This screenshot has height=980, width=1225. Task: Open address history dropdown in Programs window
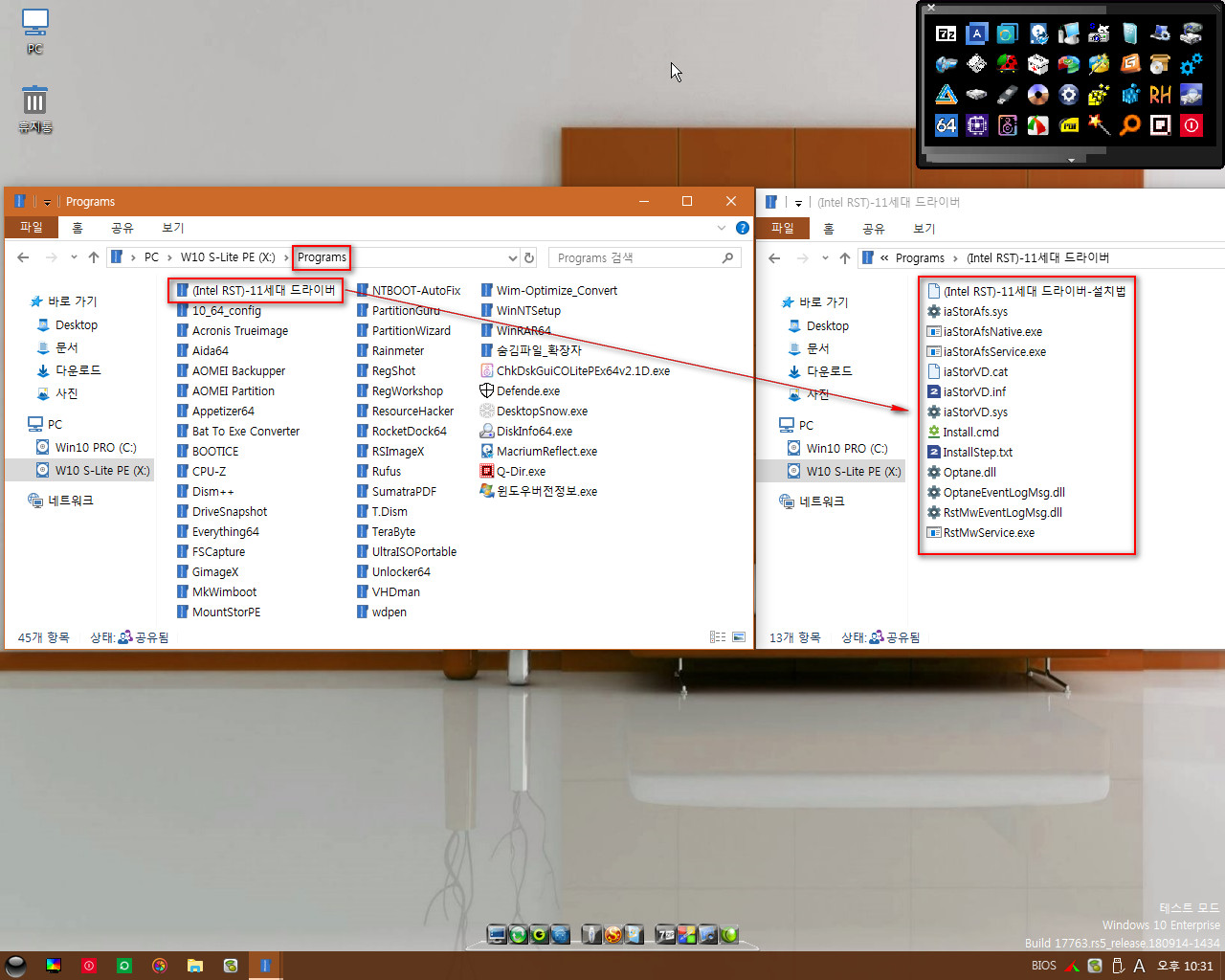click(x=513, y=257)
